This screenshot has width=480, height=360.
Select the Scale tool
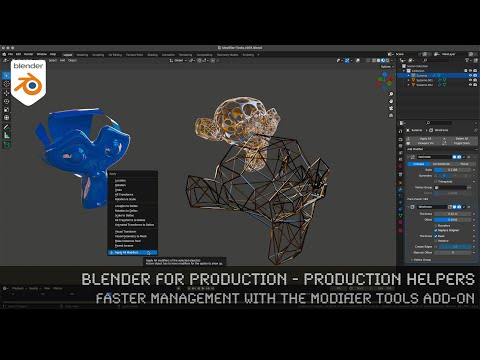click(x=6, y=109)
